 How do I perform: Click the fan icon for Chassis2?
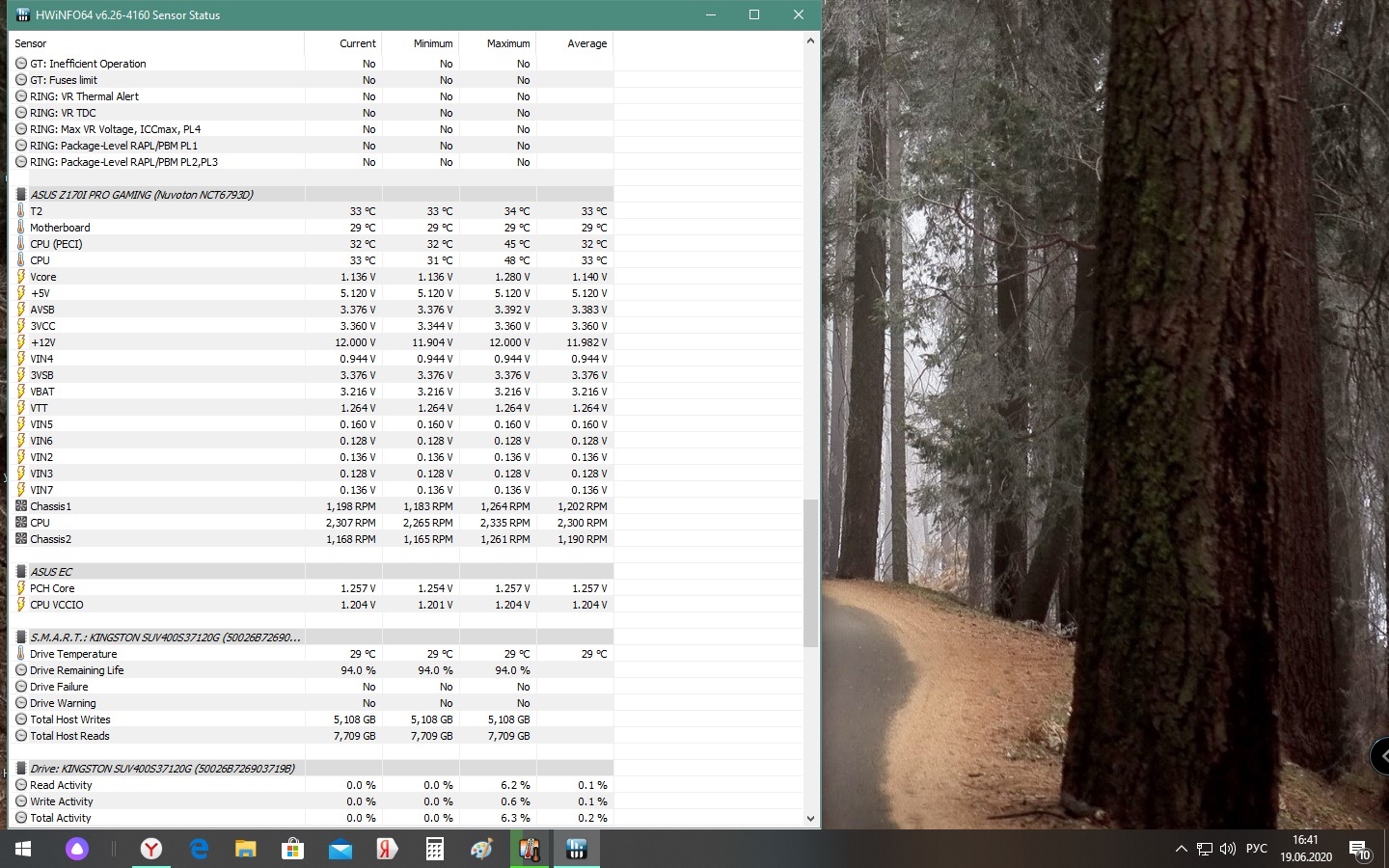coord(21,539)
